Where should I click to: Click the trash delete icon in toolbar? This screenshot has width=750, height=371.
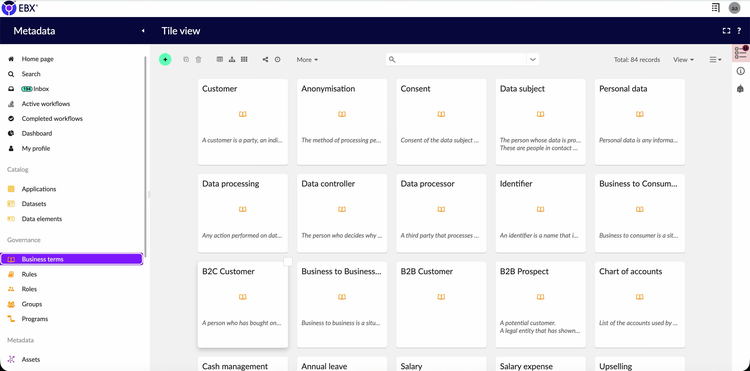coord(199,59)
